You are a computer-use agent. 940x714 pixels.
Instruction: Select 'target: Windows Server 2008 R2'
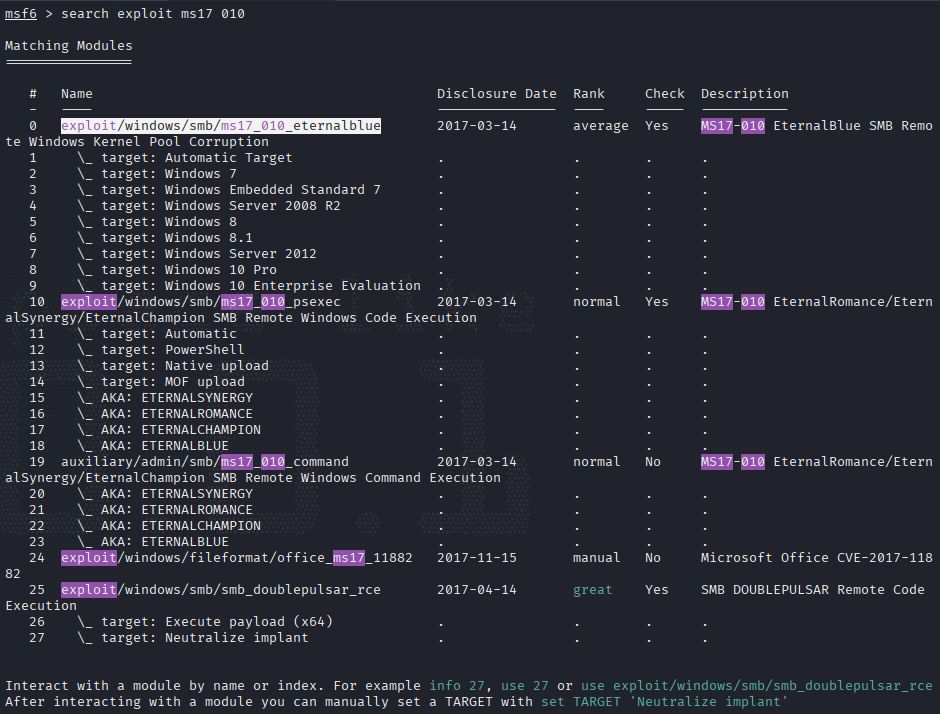coord(221,206)
